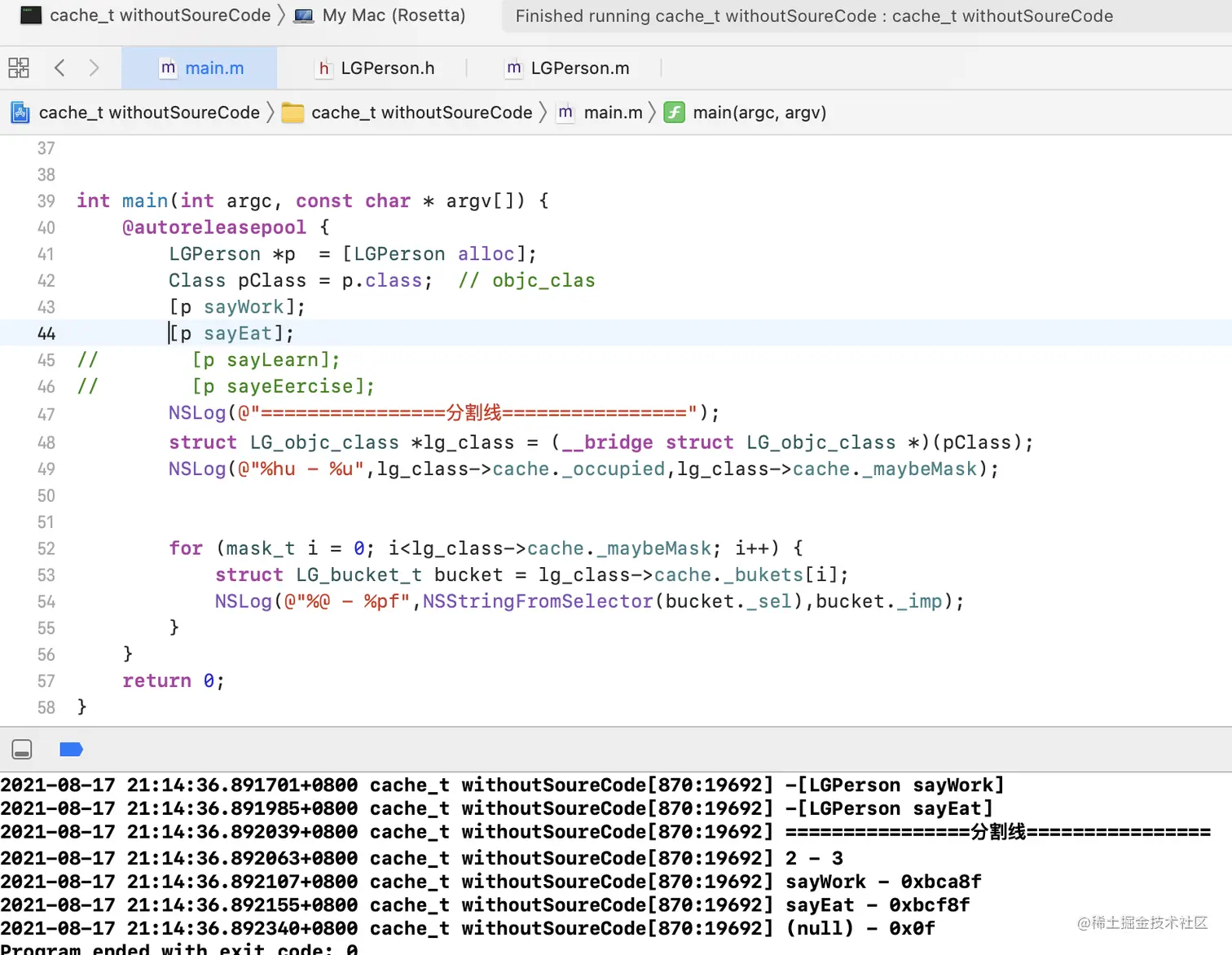Click line number 44 in the gutter
Viewport: 1232px width, 955px height.
coord(46,333)
